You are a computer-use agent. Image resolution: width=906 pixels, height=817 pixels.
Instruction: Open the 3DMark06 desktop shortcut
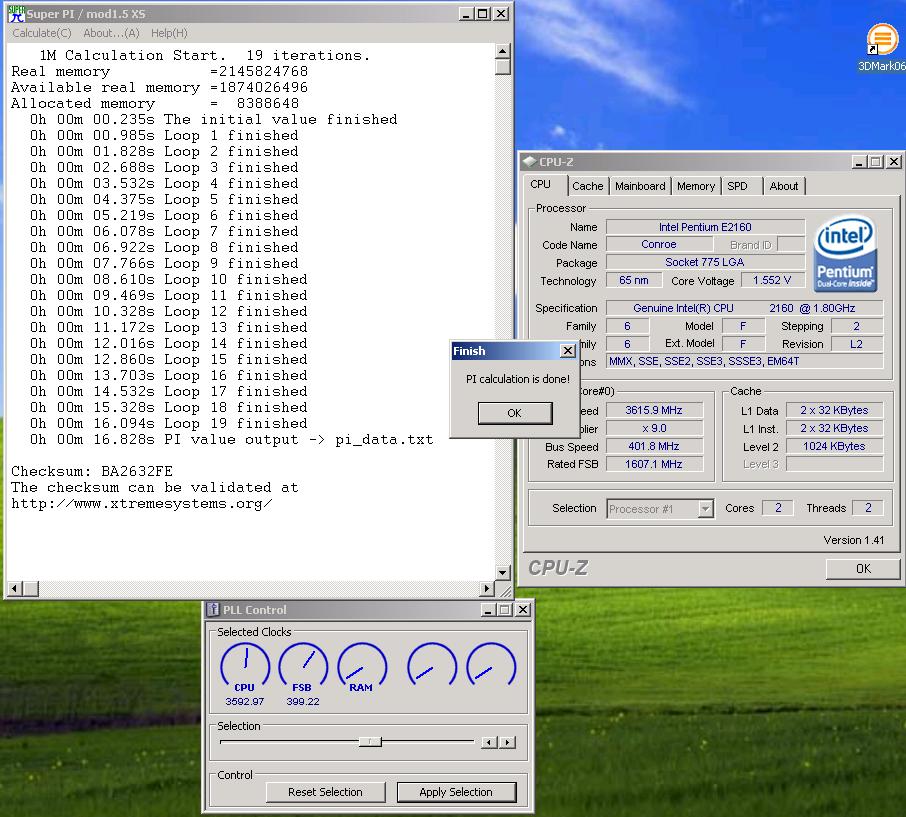tap(882, 47)
